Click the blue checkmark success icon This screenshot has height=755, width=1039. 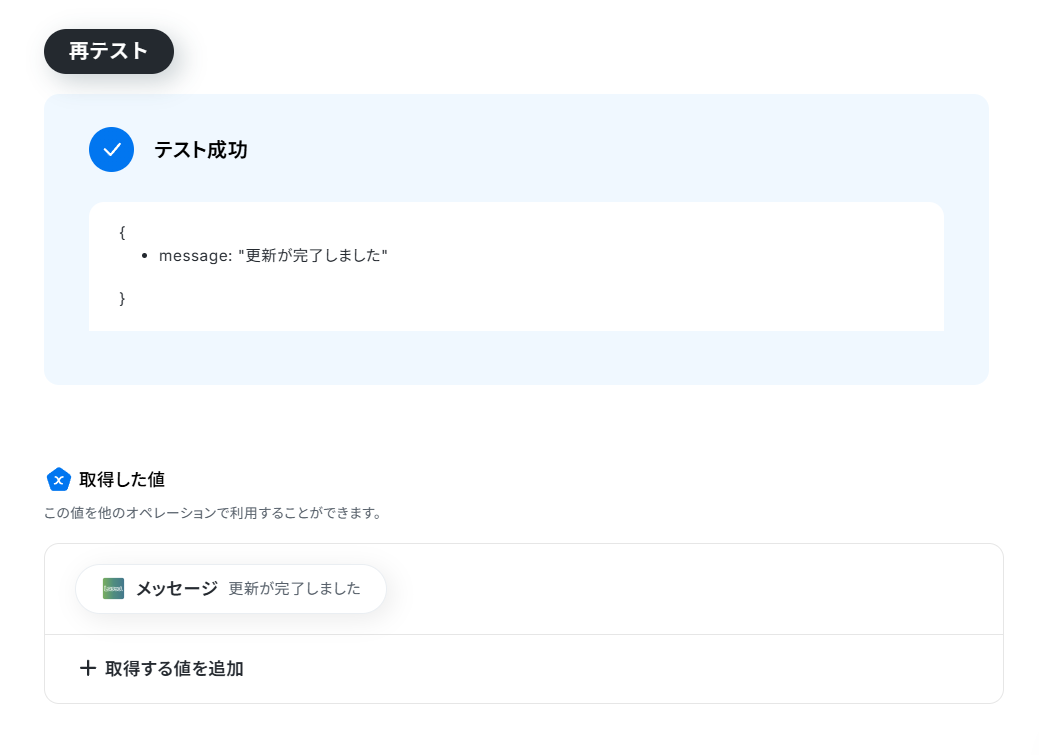[x=111, y=150]
